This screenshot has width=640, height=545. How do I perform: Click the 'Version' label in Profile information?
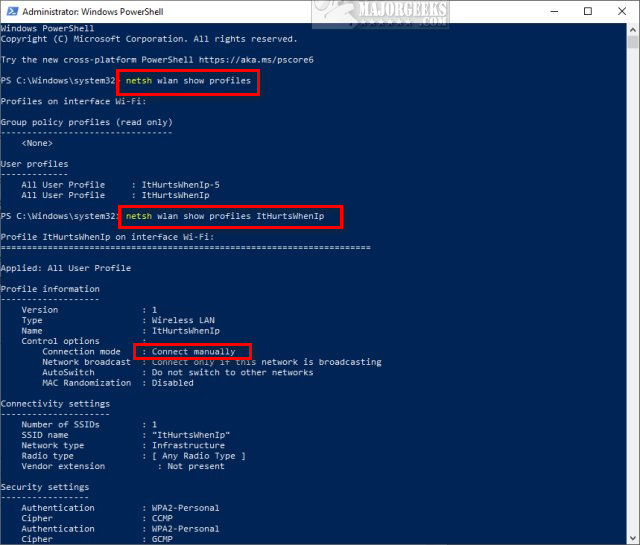tap(40, 310)
